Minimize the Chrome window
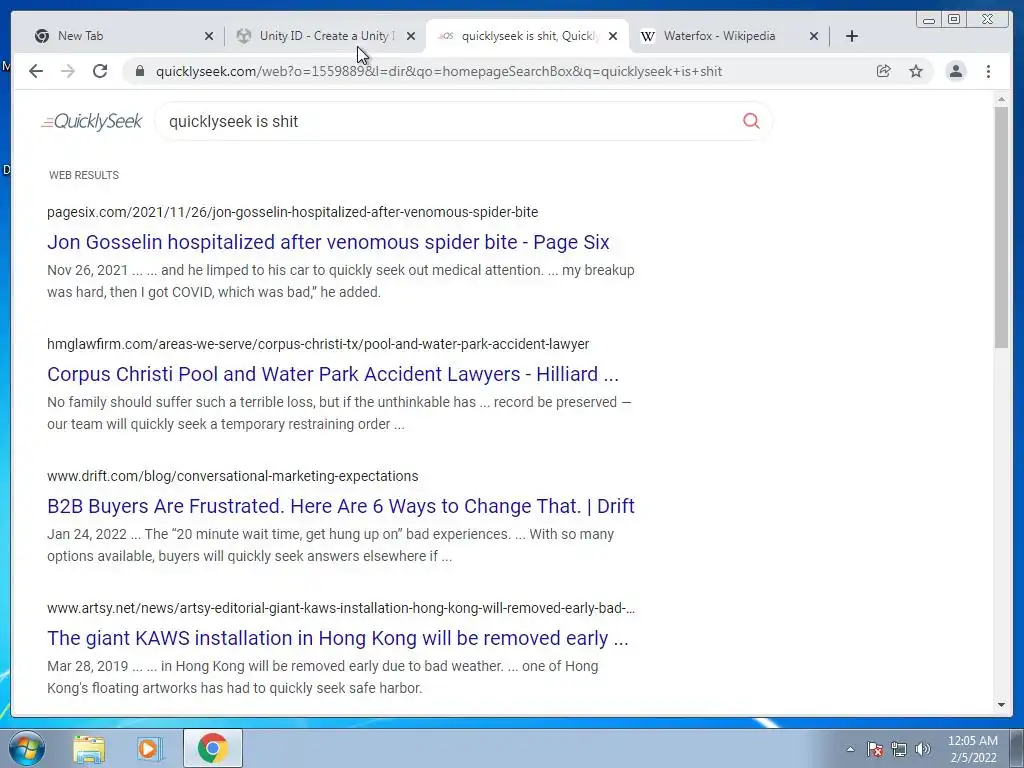This screenshot has height=768, width=1024. pyautogui.click(x=929, y=20)
